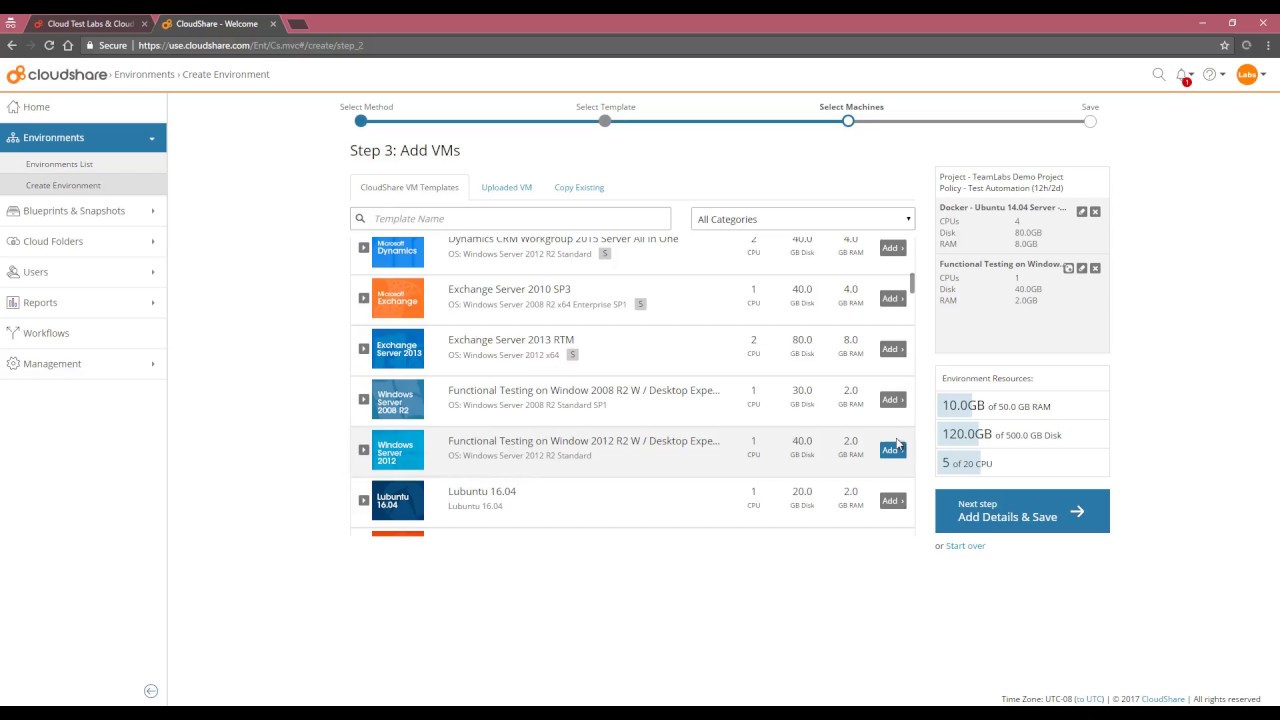The width and height of the screenshot is (1280, 720).
Task: Go to Select Method wizard step
Action: (x=361, y=121)
